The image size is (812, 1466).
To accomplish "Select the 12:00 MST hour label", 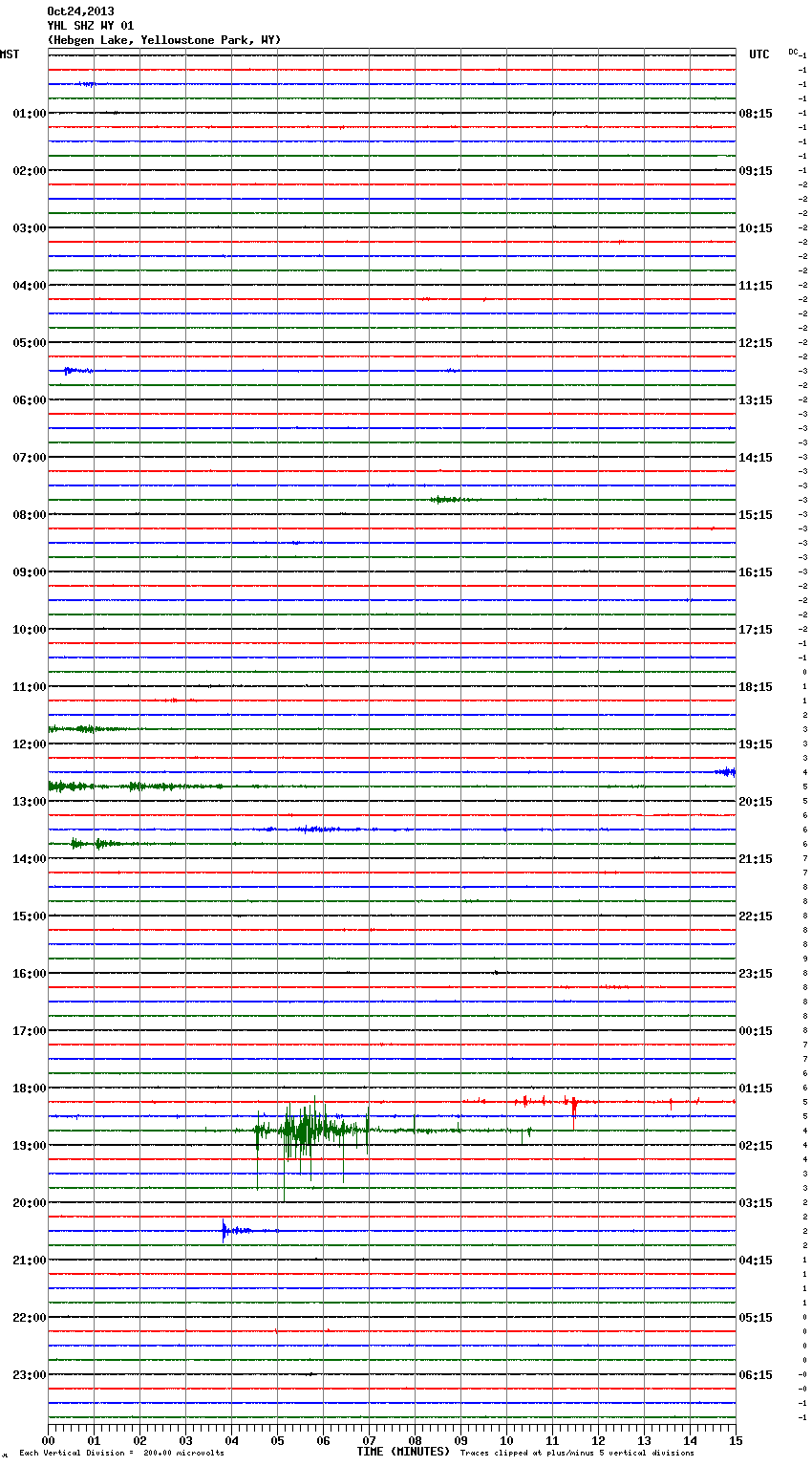I will coord(30,744).
